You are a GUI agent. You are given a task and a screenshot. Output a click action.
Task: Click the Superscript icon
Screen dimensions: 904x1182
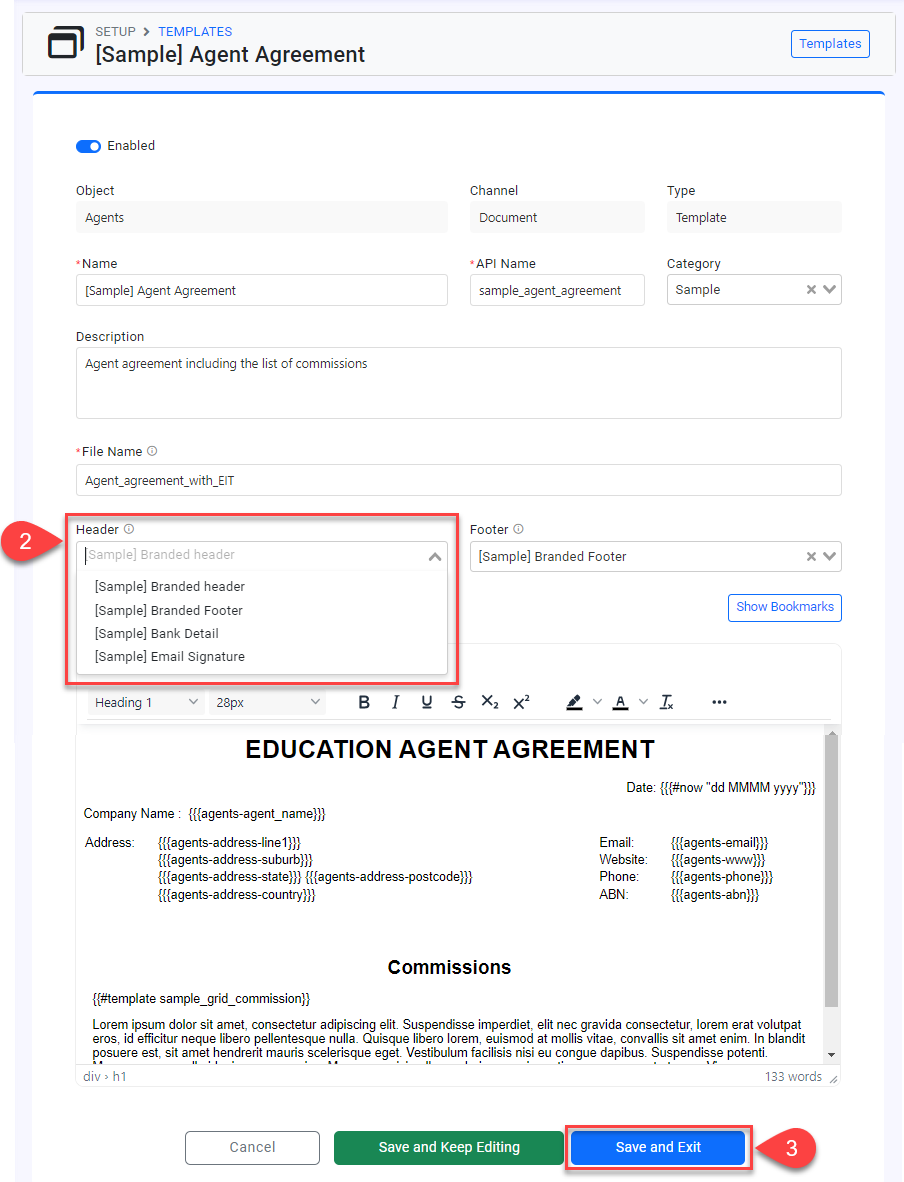[521, 703]
